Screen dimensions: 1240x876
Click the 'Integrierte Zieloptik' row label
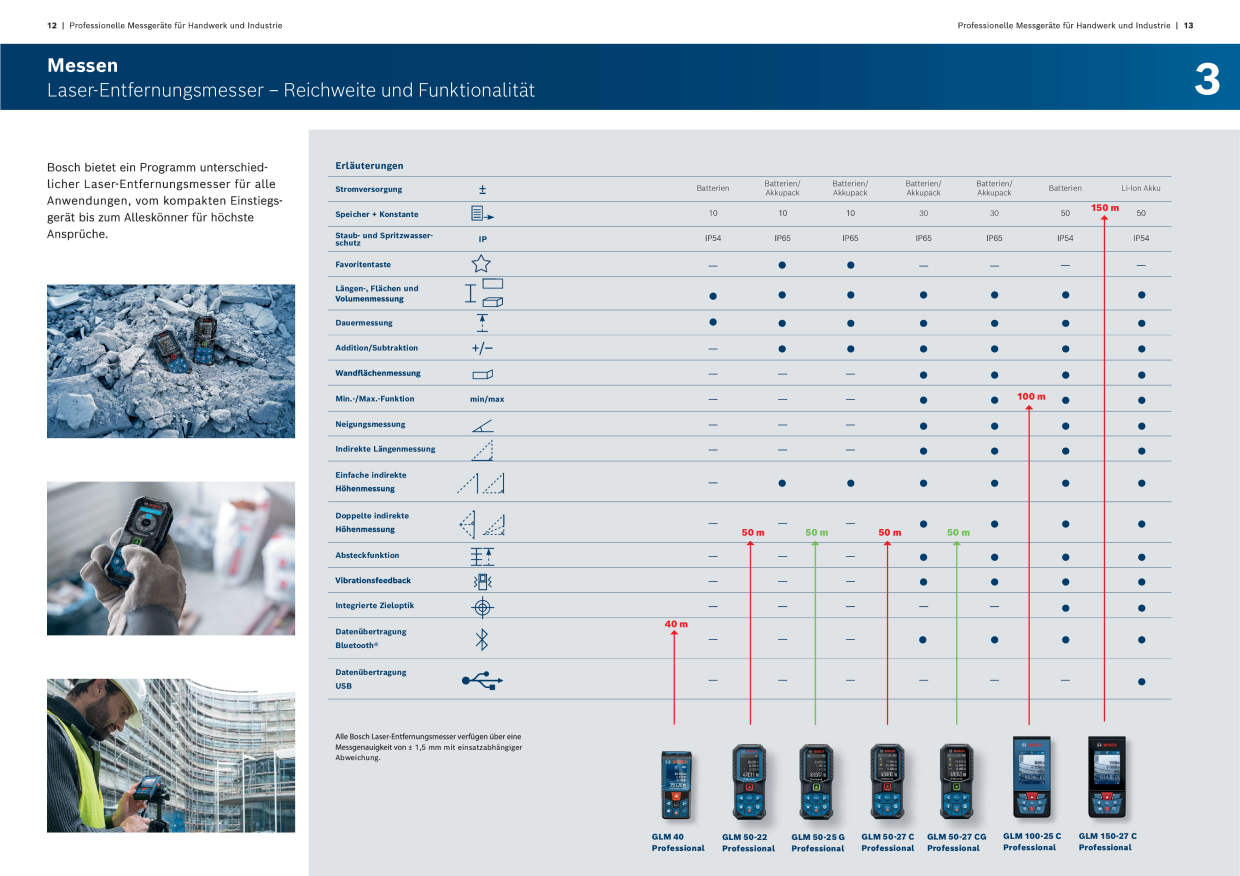(x=374, y=606)
